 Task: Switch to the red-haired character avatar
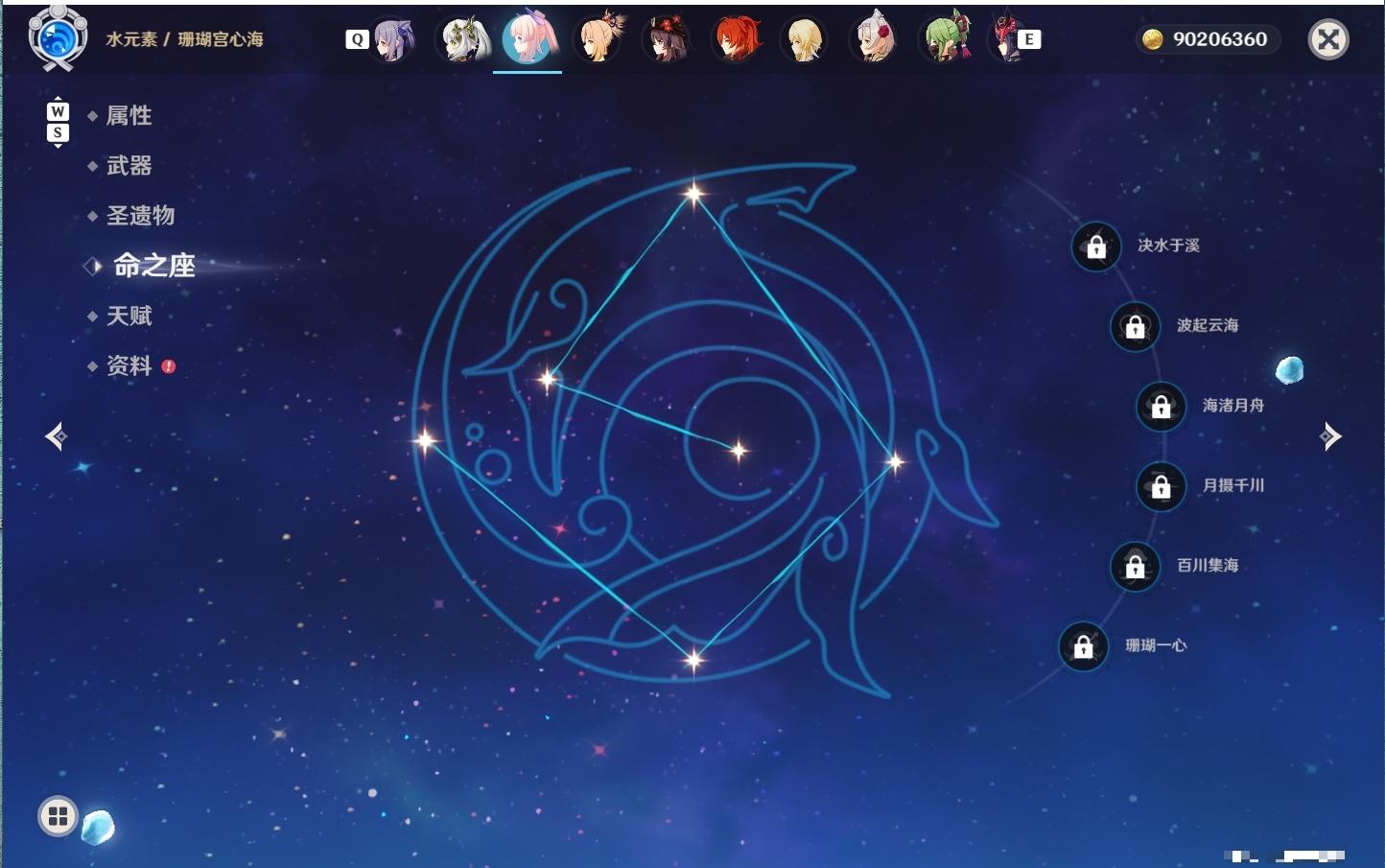737,39
